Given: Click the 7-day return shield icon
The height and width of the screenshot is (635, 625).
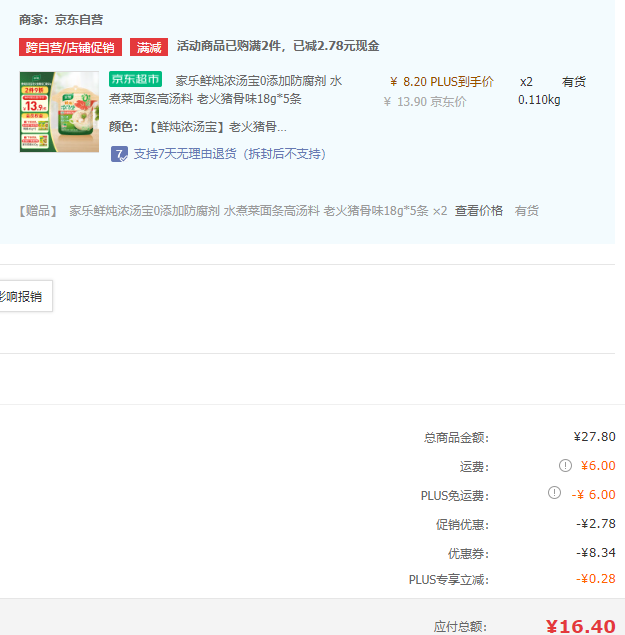Looking at the screenshot, I should click(119, 154).
